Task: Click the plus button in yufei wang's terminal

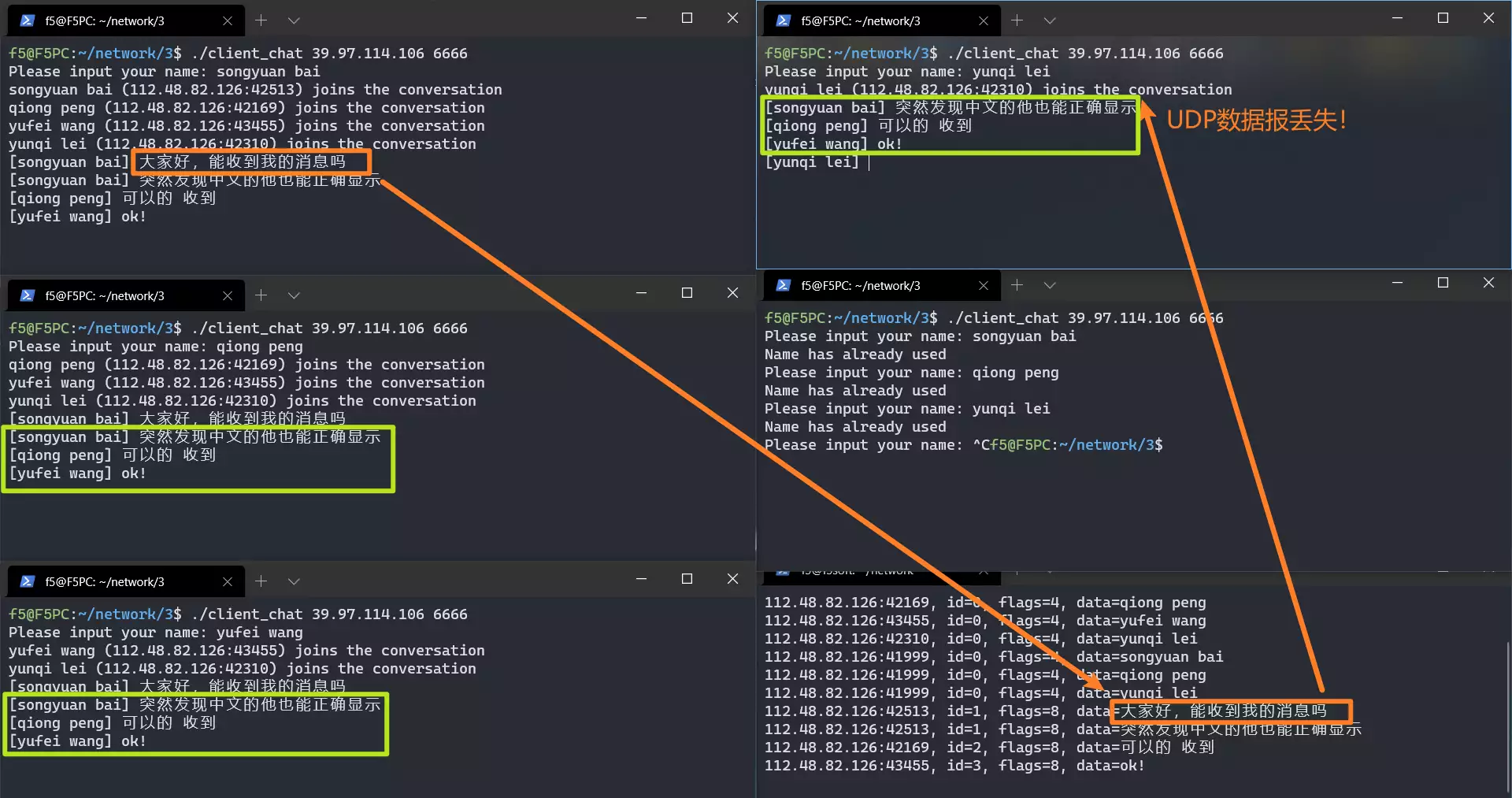Action: (x=261, y=581)
